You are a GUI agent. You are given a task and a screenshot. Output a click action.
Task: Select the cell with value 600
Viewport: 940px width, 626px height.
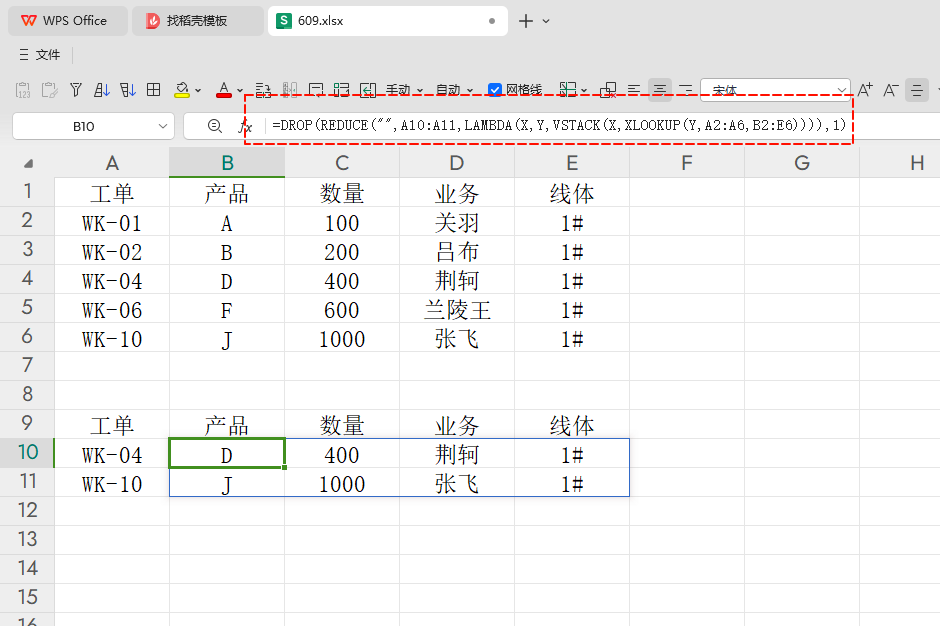[x=342, y=310]
